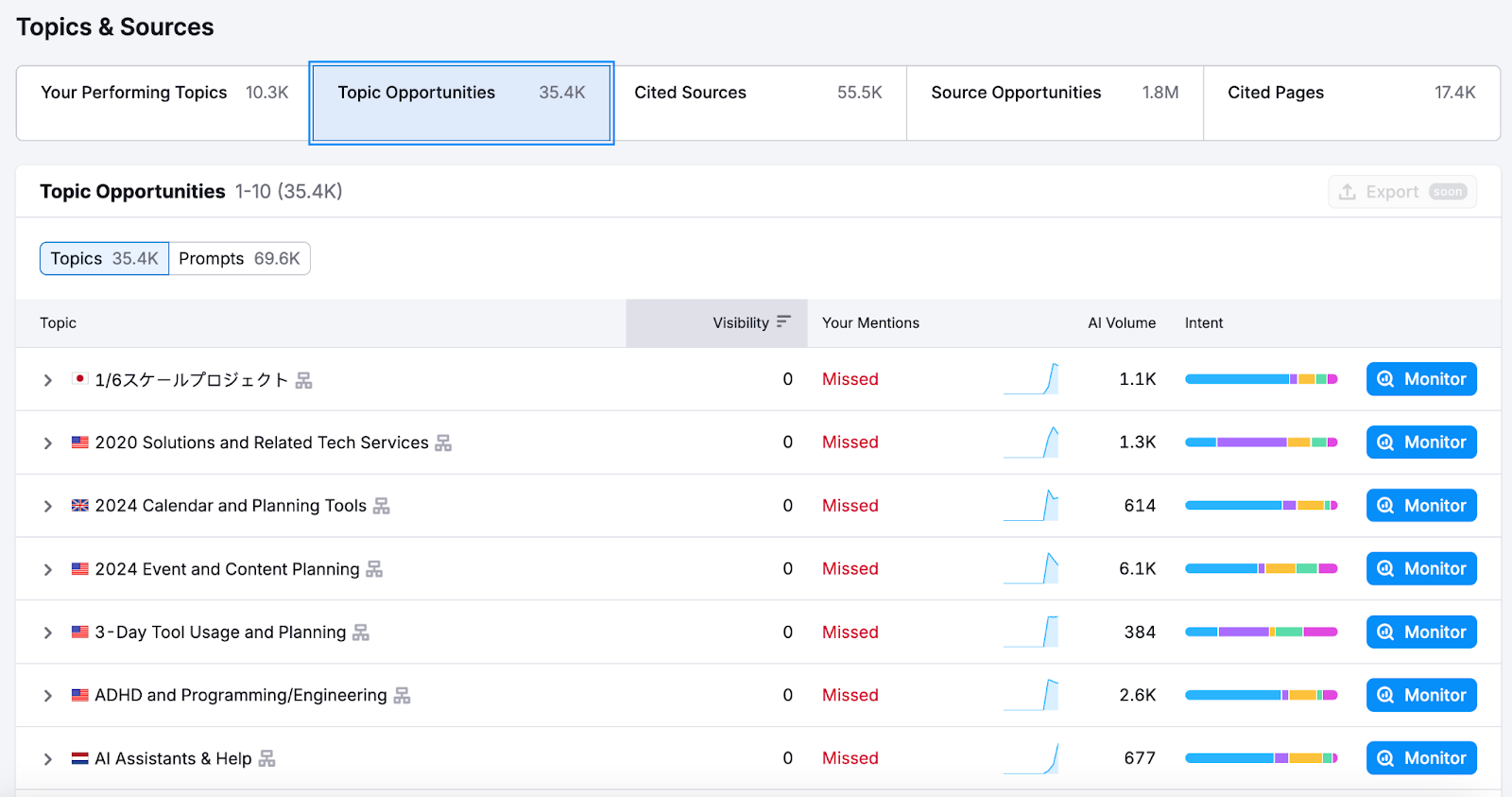Click hierarchy icon beside 3-Day Tool Usage topic
The height and width of the screenshot is (797, 1512).
coord(360,632)
